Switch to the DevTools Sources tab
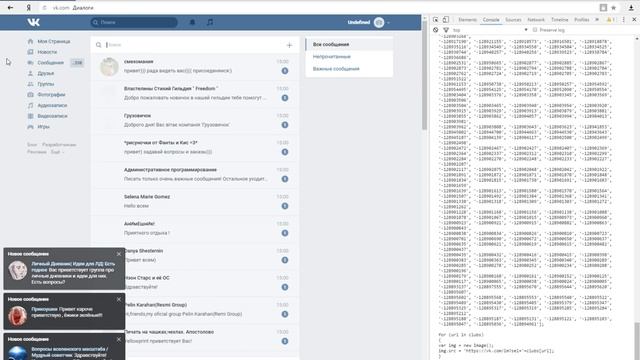Image resolution: width=640 pixels, height=360 pixels. pos(513,20)
